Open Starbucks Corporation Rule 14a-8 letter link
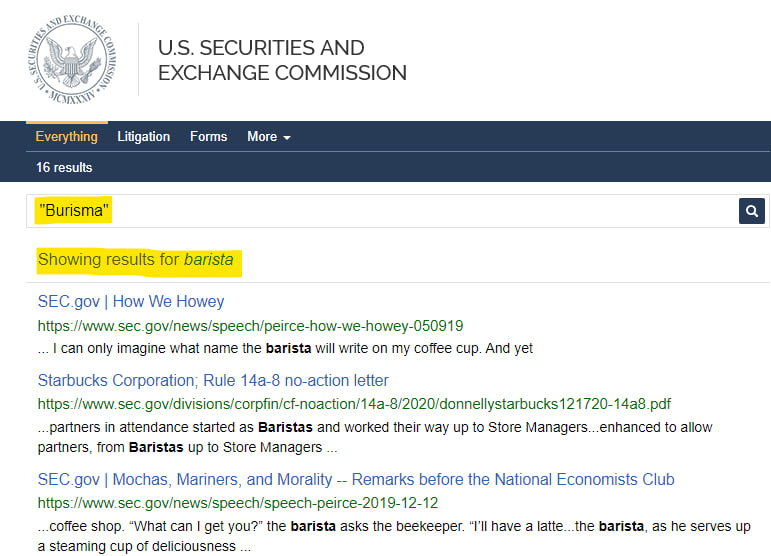The width and height of the screenshot is (771, 556). [x=213, y=380]
